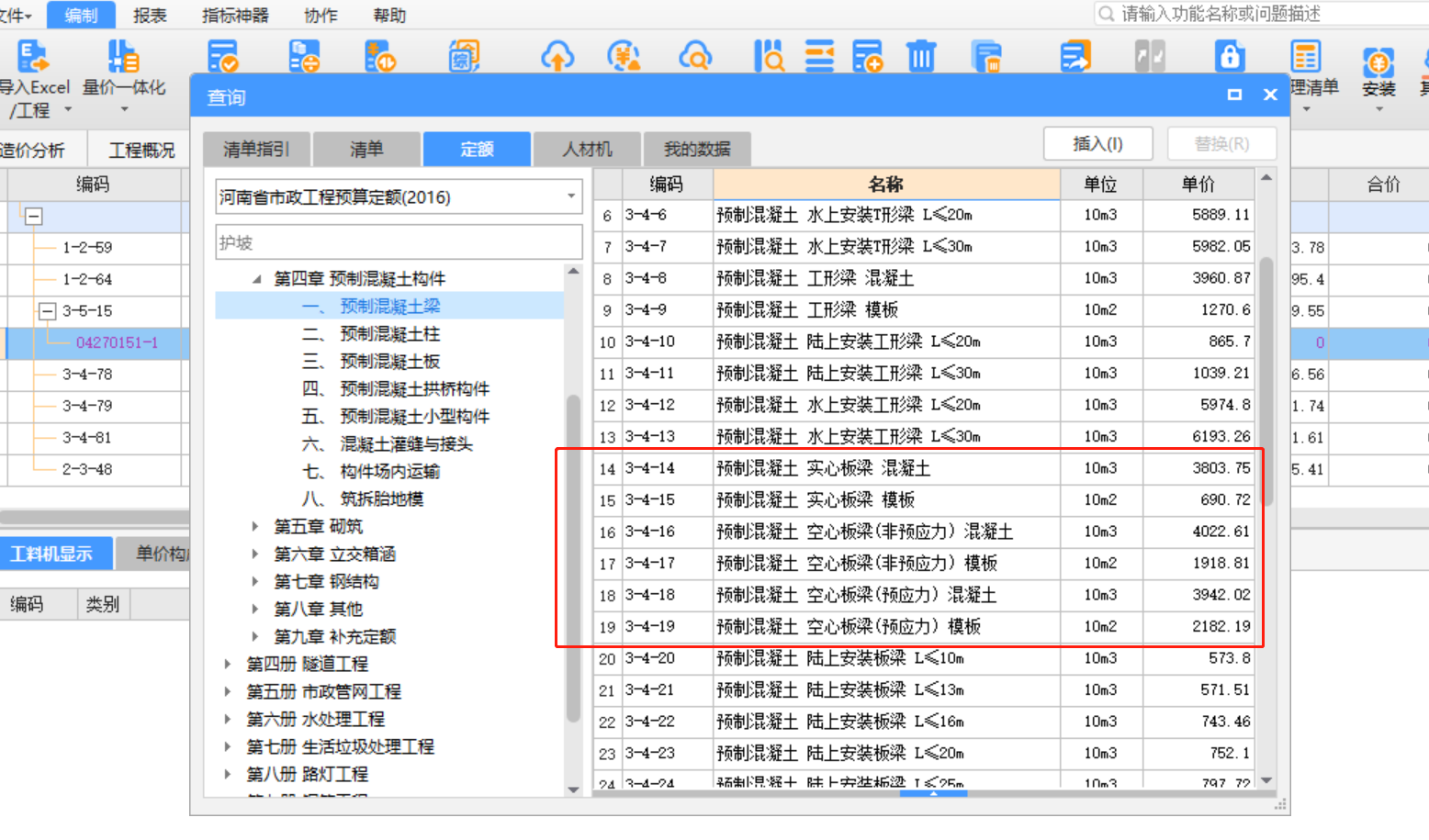Click the bars with magnifier icon

(x=769, y=57)
